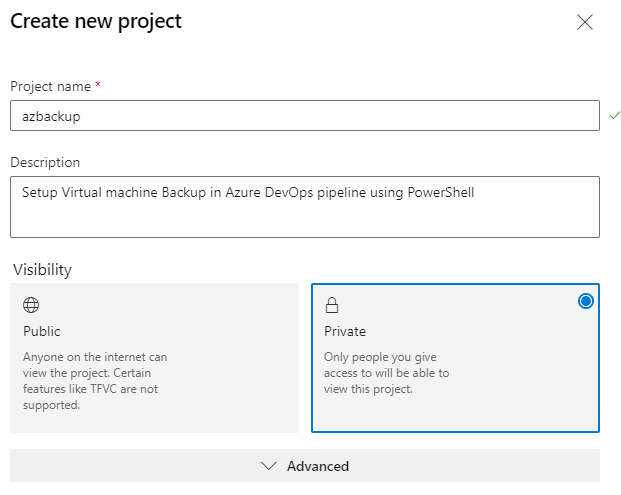Viewport: 621px width, 495px height.
Task: Click the Private access description text
Action: (x=387, y=373)
